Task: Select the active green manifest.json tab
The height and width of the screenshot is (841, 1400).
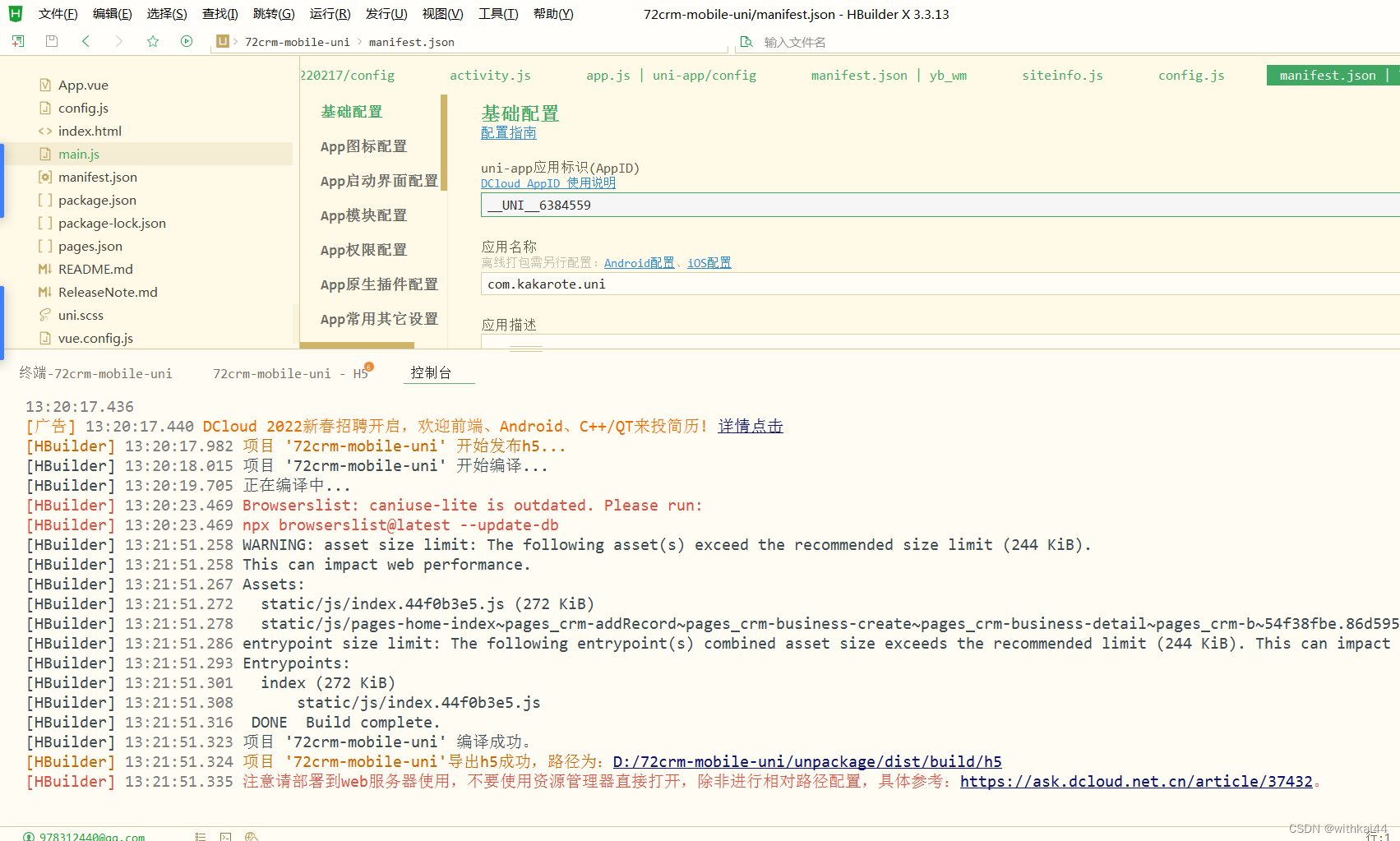Action: click(1332, 75)
